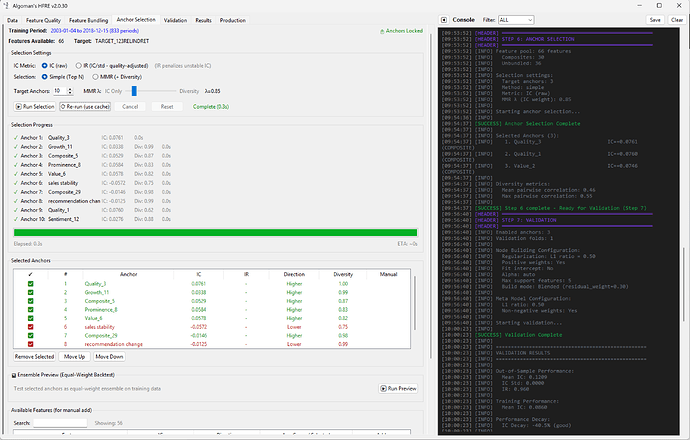Toggle recommendation change anchor checkbox
The height and width of the screenshot is (440, 690).
[30, 344]
